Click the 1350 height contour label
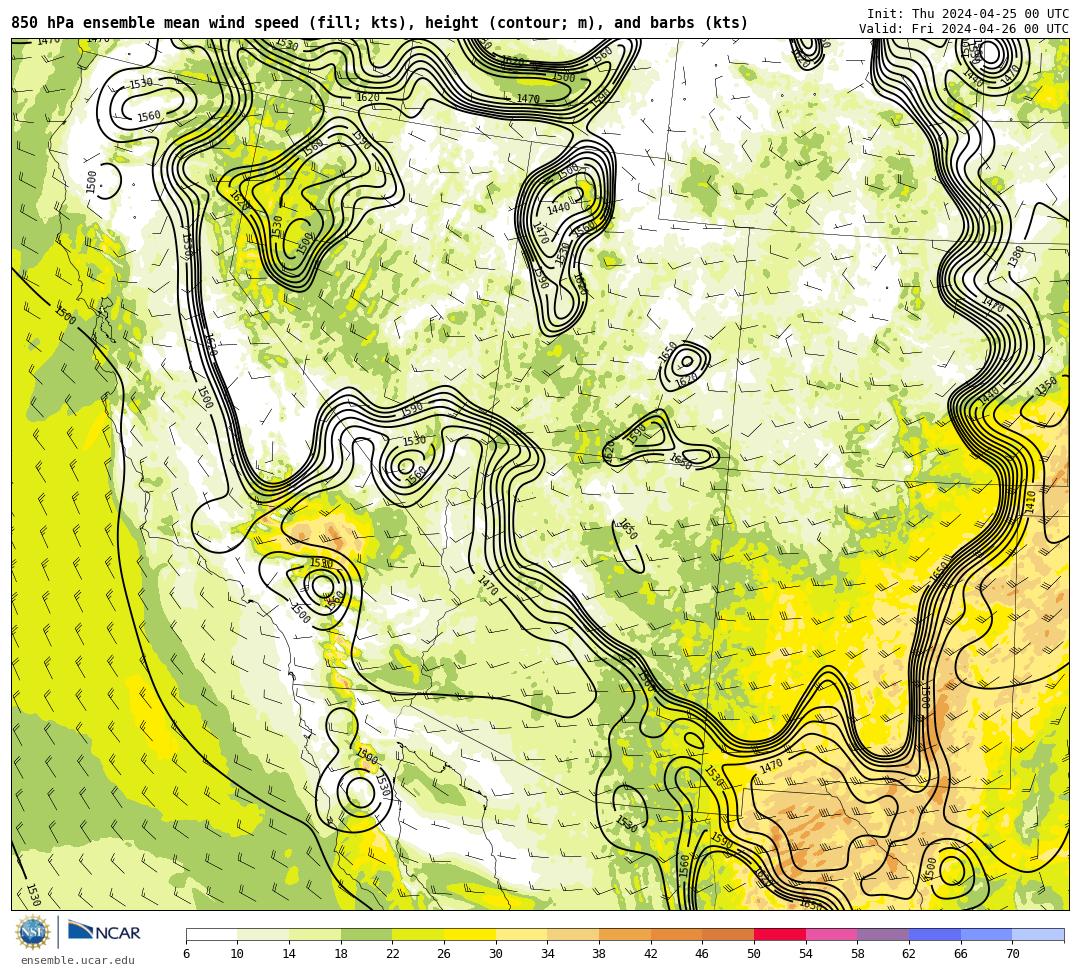1080x973 pixels. (1046, 386)
